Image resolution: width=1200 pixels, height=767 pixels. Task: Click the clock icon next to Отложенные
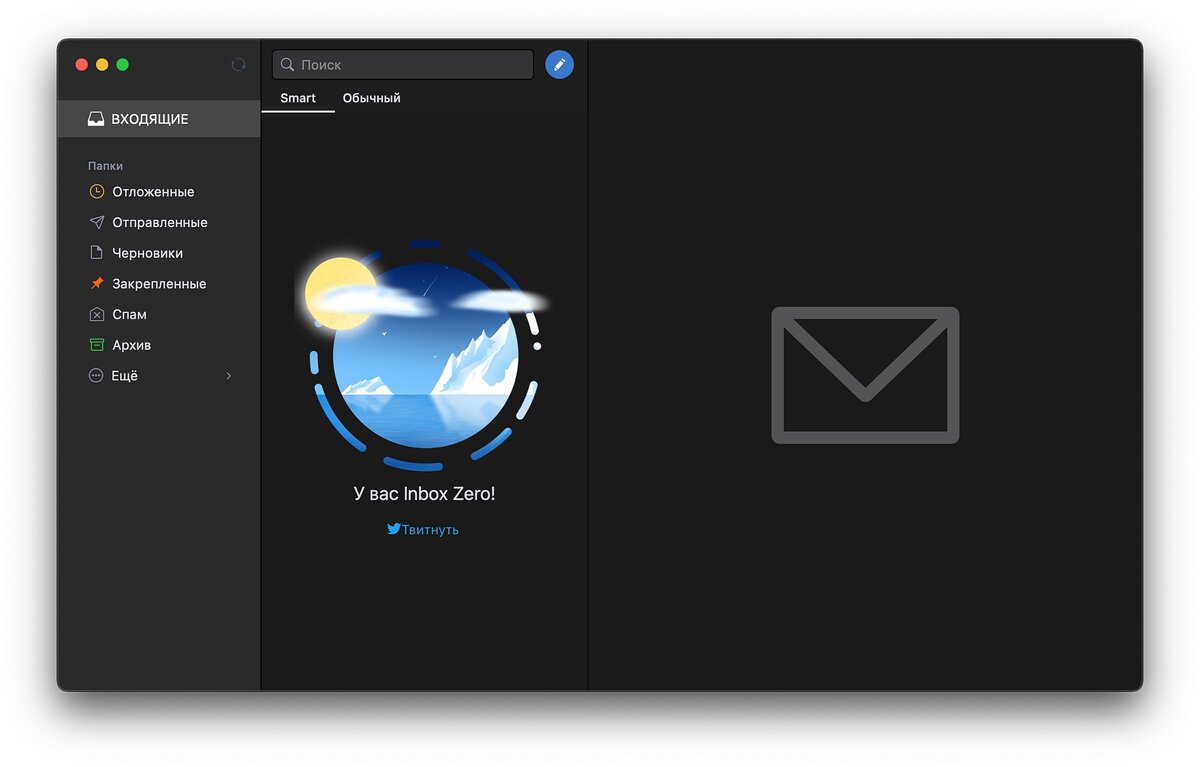tap(96, 191)
